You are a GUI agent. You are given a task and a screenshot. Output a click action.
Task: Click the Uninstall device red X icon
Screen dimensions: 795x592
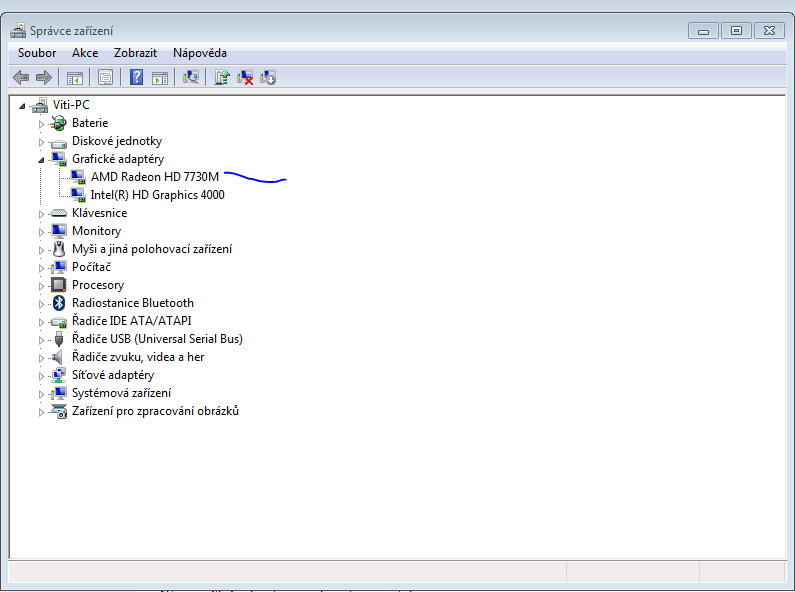point(245,78)
